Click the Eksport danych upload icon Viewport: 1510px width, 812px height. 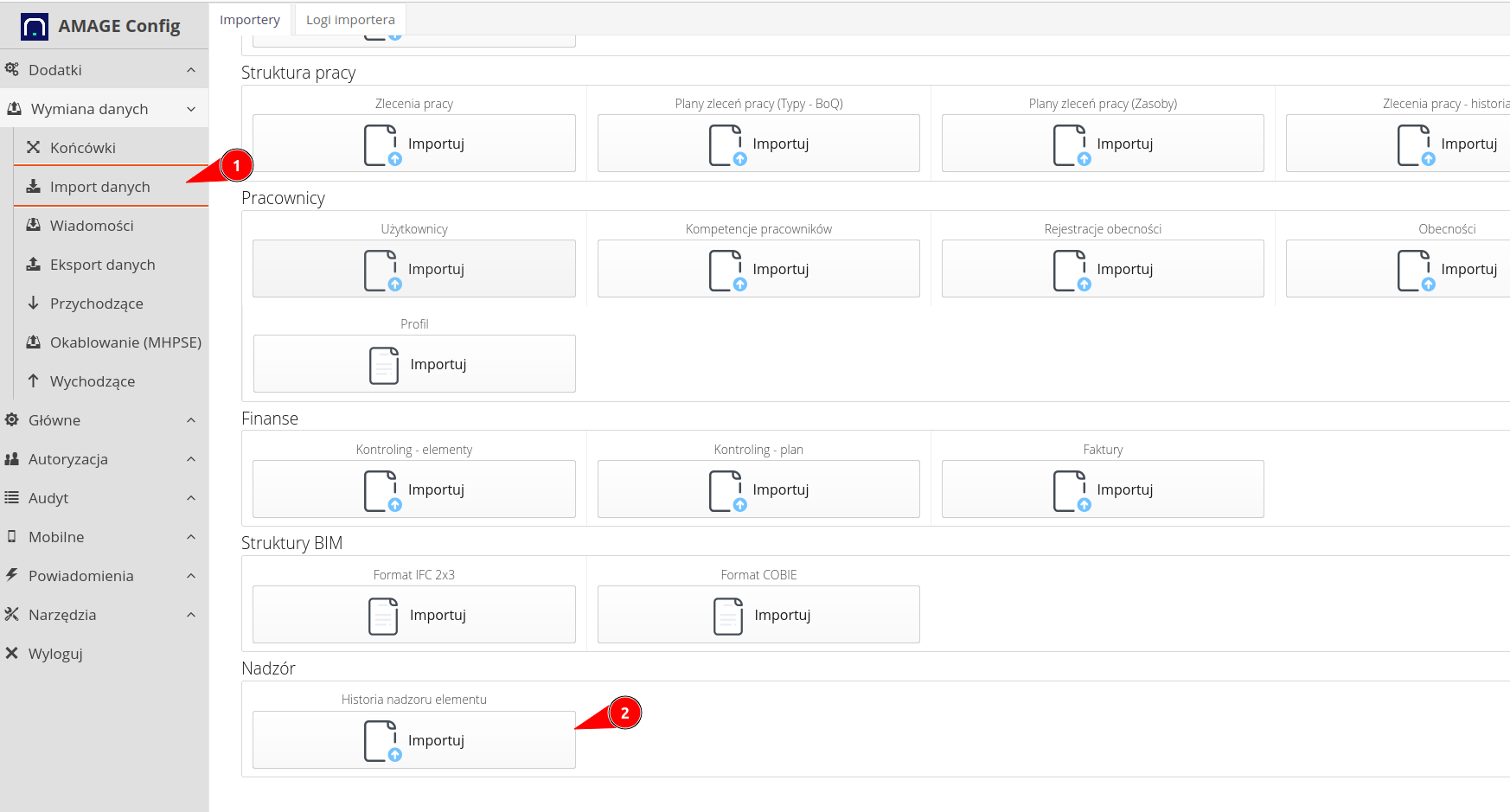(33, 264)
